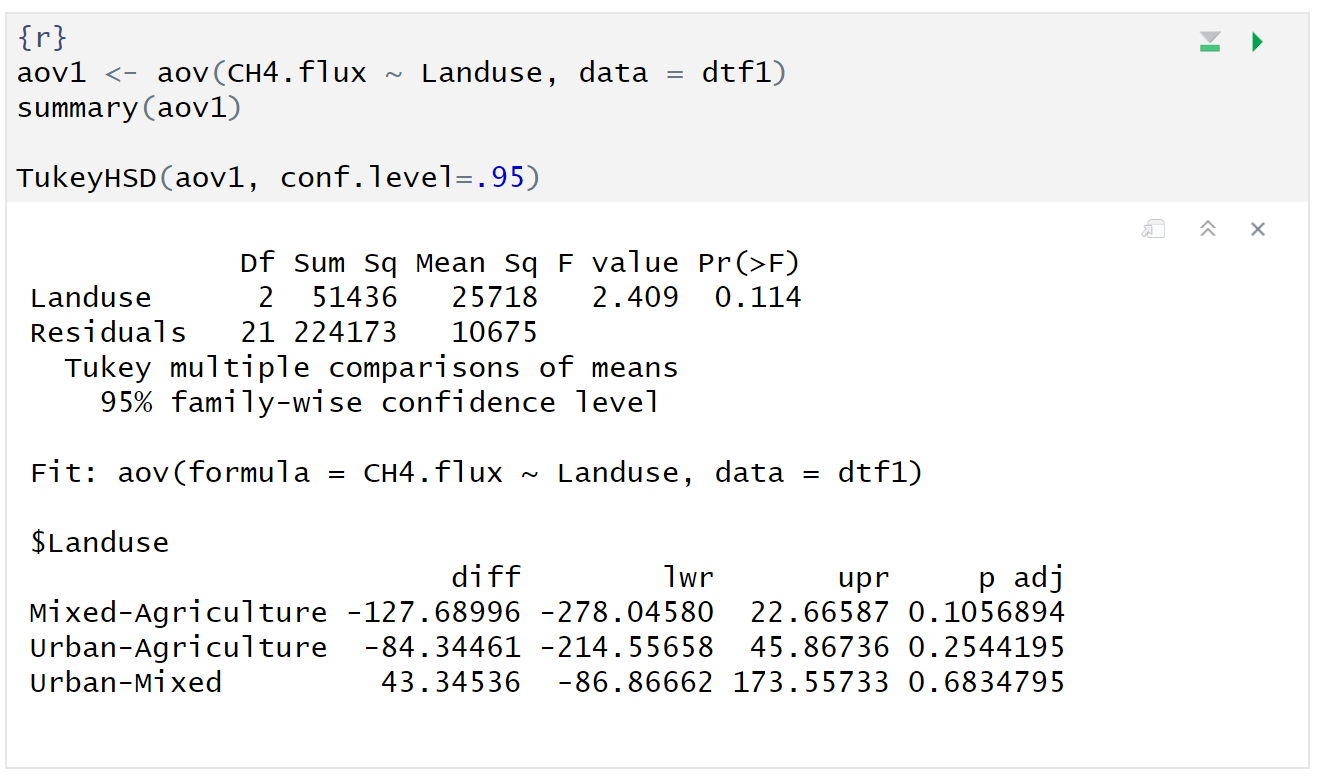Click the Mixed-Agriculture comparison row label

coord(178,613)
